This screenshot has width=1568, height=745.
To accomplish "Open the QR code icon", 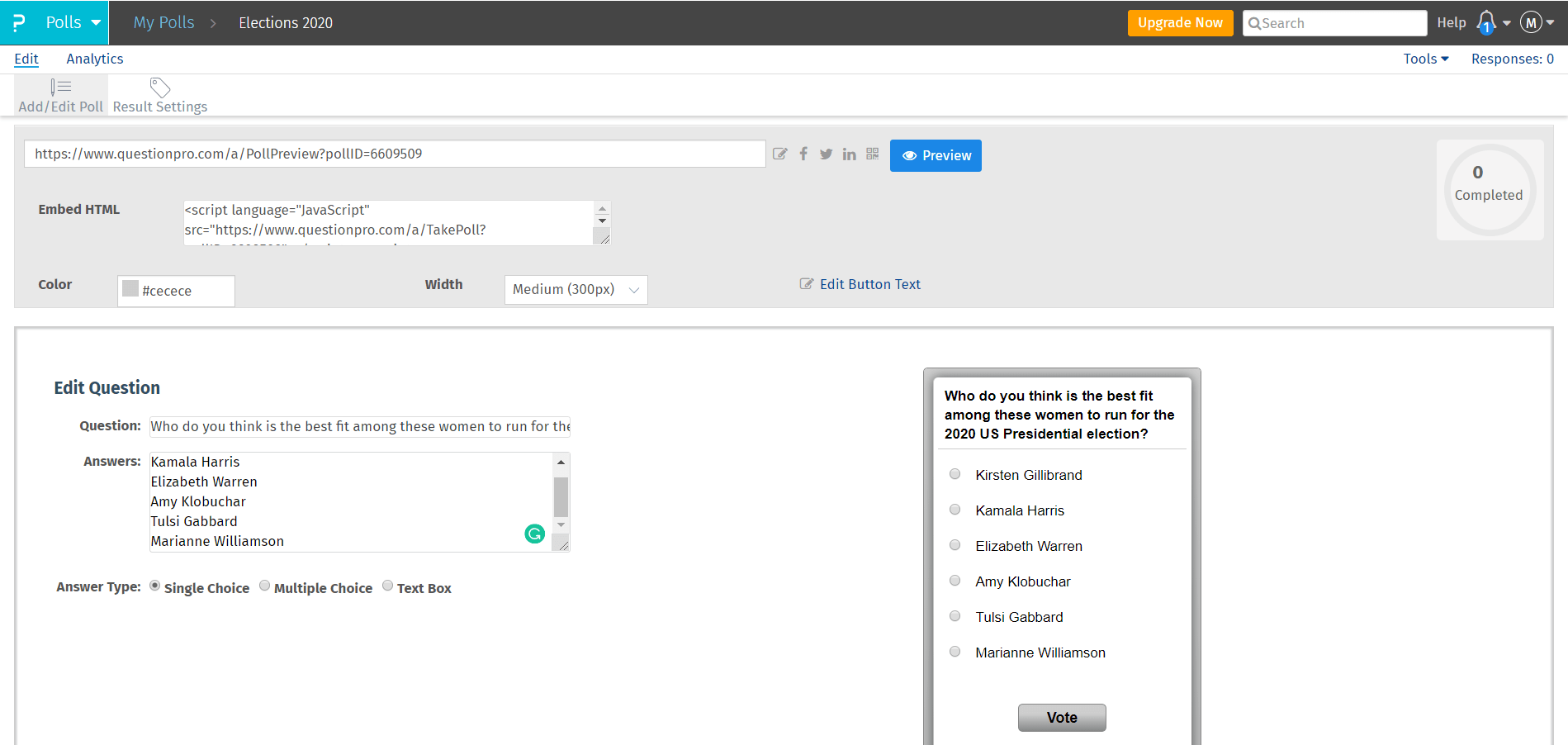I will pos(873,154).
